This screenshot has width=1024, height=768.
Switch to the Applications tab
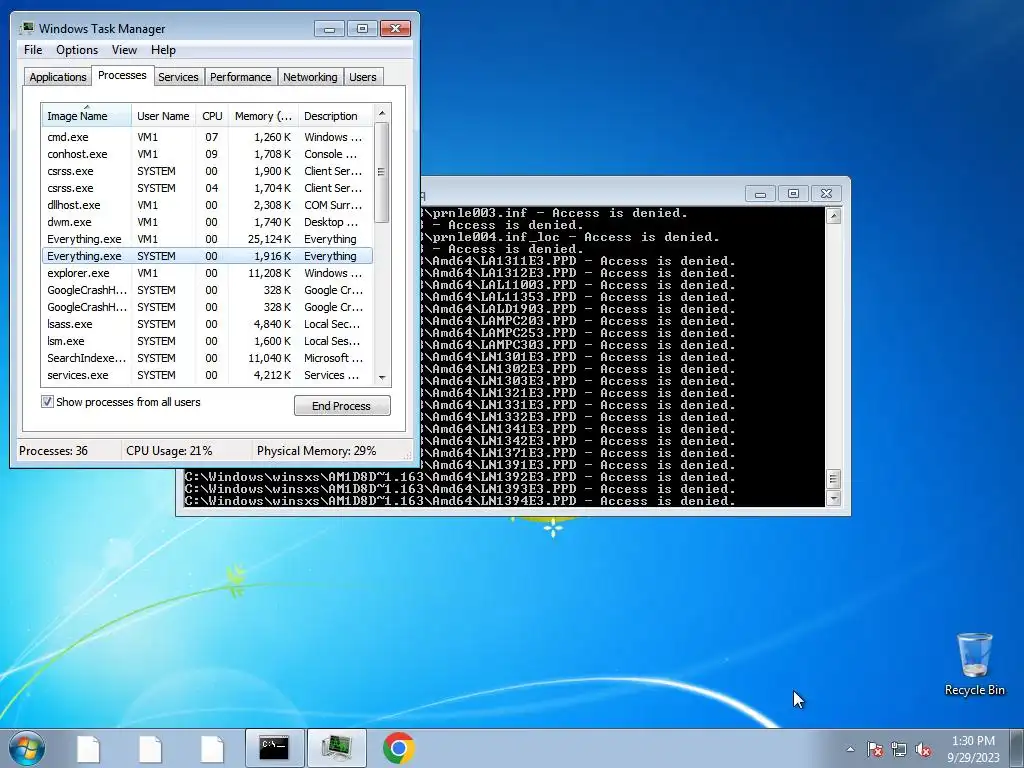[x=57, y=77]
